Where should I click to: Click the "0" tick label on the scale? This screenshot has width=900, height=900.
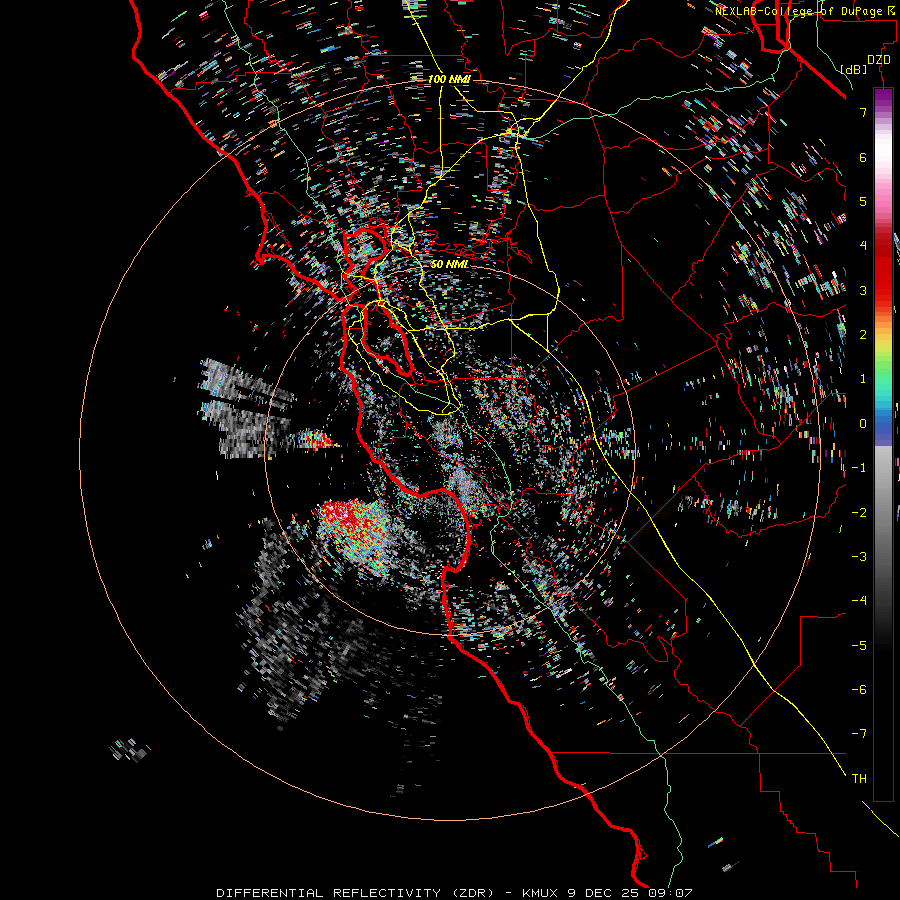pyautogui.click(x=863, y=424)
